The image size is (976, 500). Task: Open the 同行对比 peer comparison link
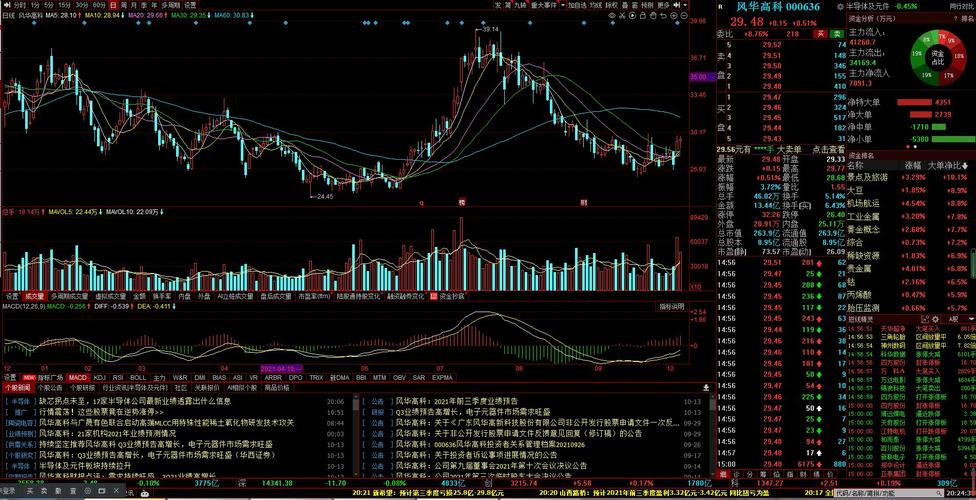pos(962,7)
